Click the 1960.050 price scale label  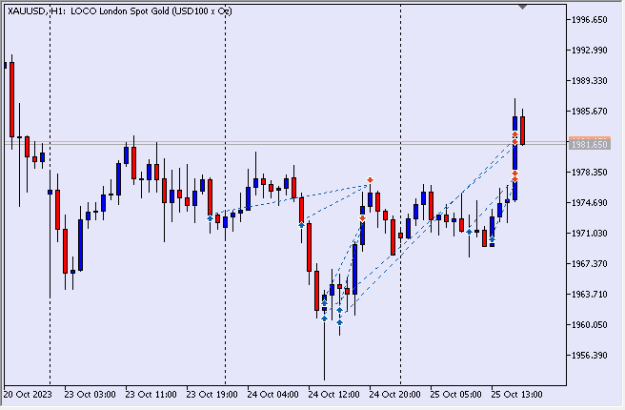click(x=590, y=325)
